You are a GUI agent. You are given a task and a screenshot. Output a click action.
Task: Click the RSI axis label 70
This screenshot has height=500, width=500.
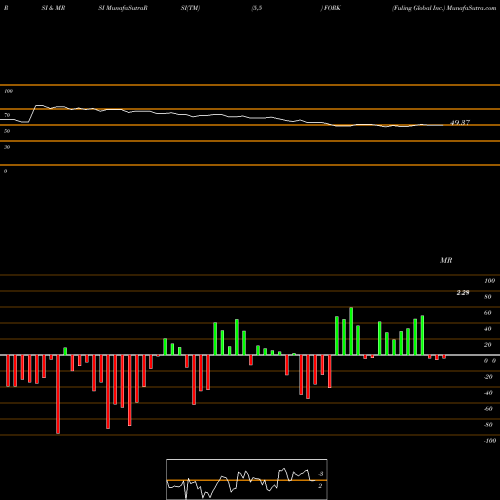coord(7,115)
